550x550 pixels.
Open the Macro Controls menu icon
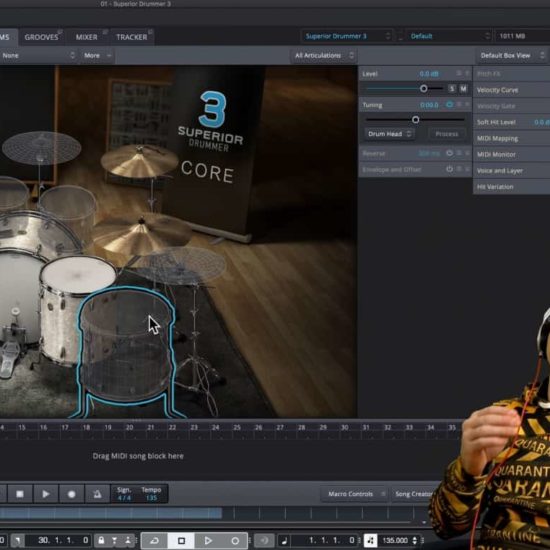pyautogui.click(x=383, y=494)
